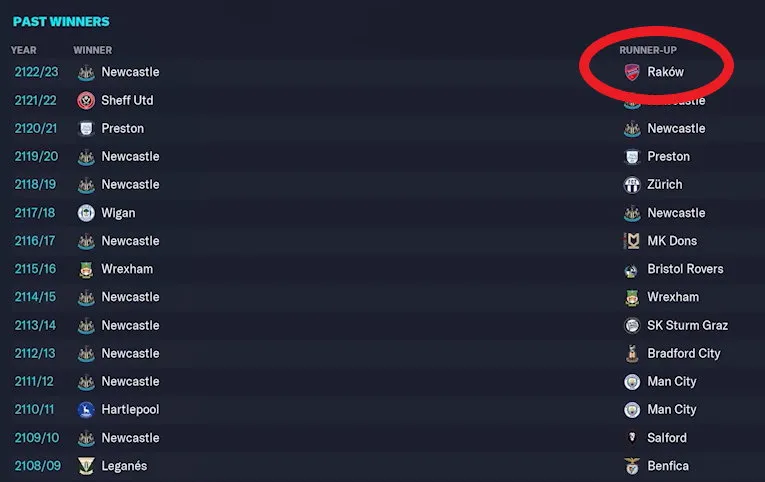Open the 2108/09 season link
Screen dimensions: 765x482
[x=36, y=466]
